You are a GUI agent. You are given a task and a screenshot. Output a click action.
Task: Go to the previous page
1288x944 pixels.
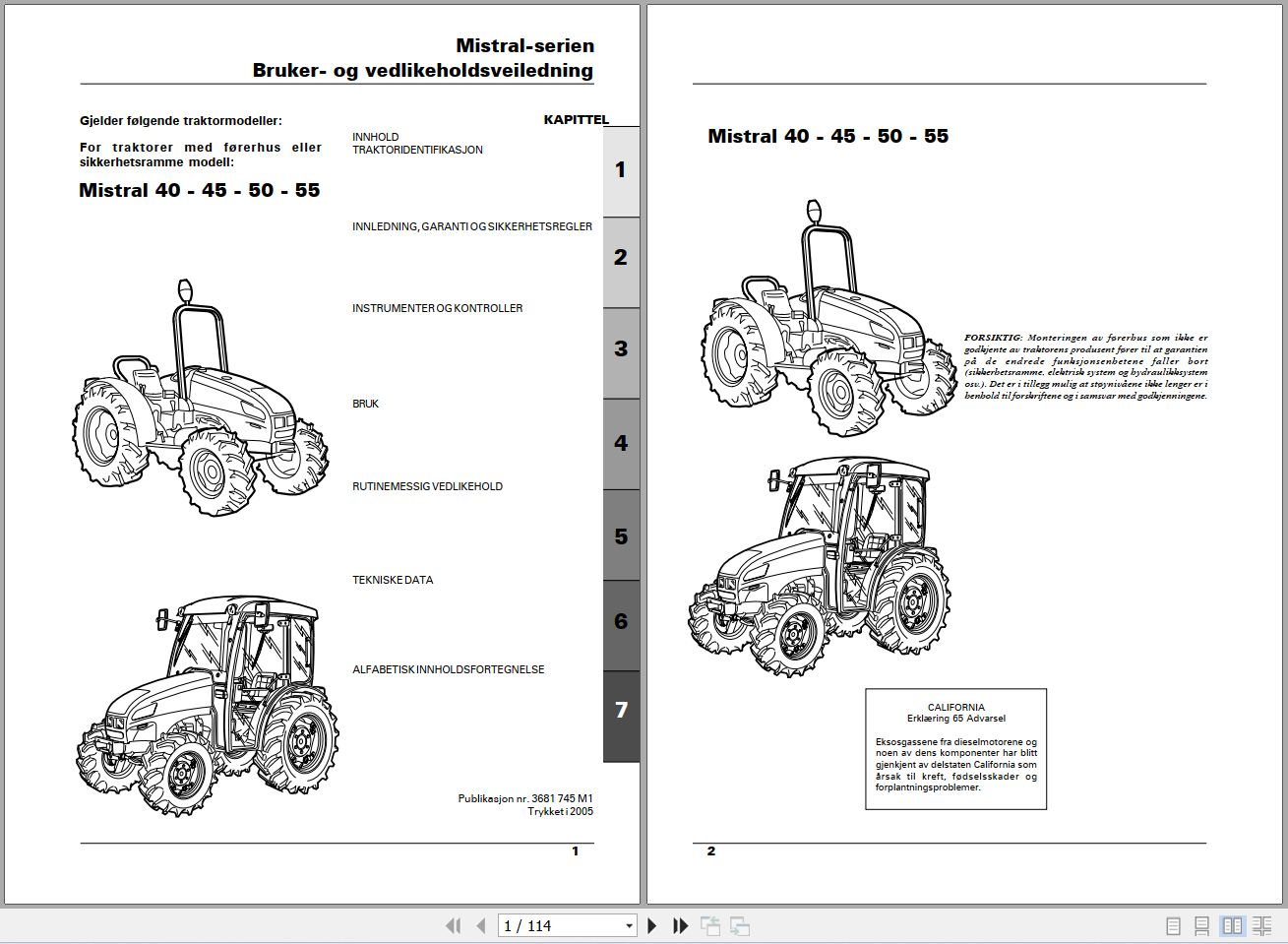click(481, 925)
